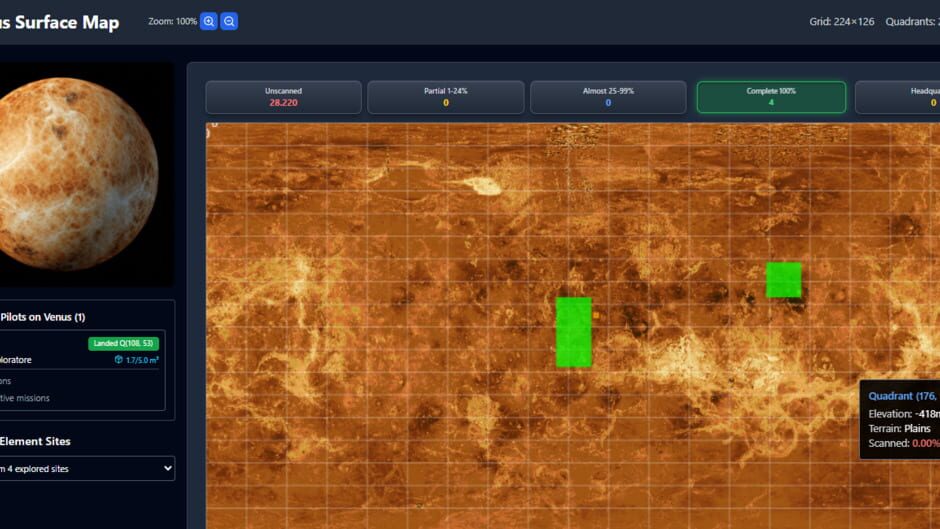Click the bright white oval feature on the map
The height and width of the screenshot is (529, 940).
coord(482,185)
